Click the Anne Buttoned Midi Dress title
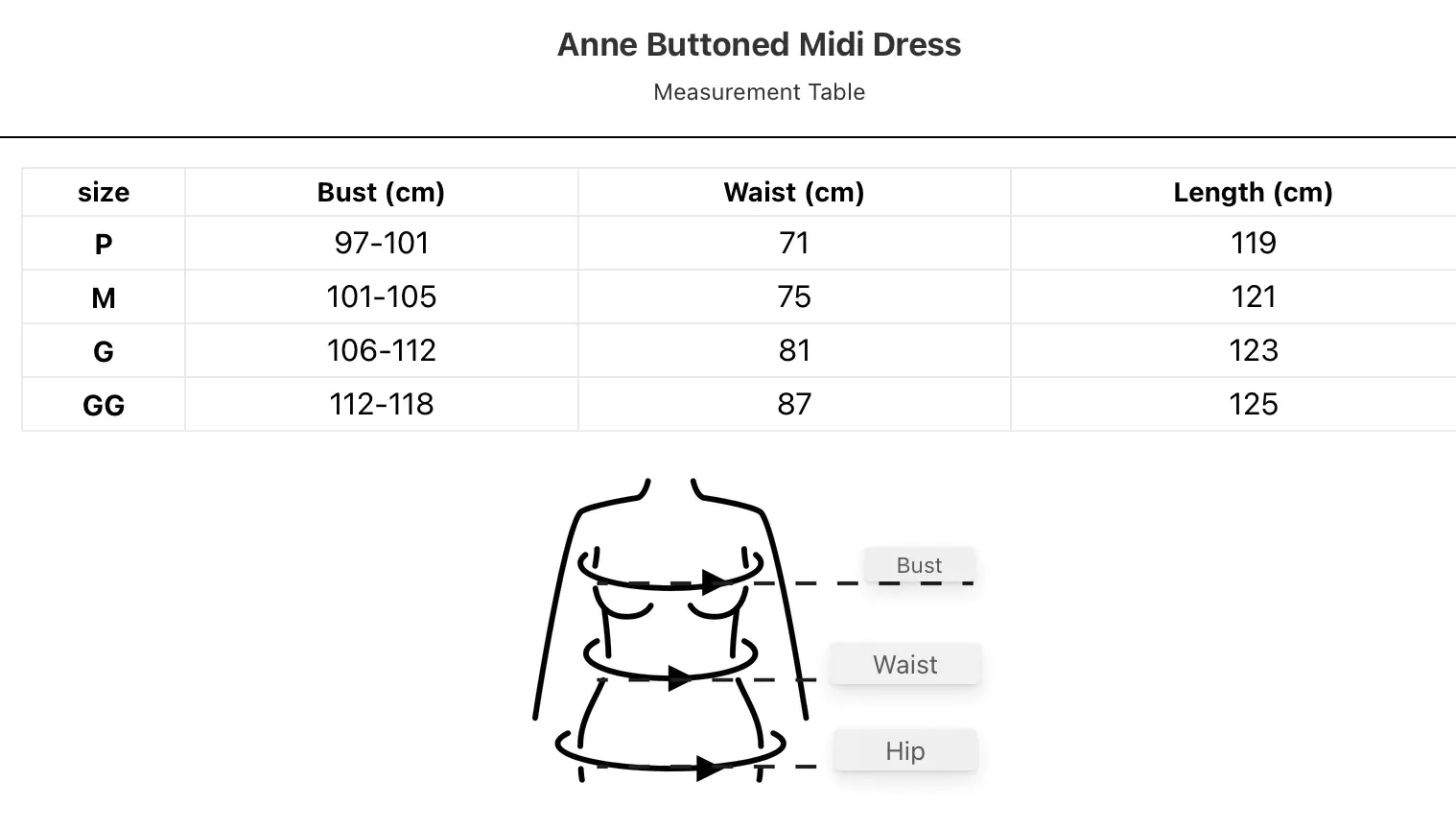1456x829 pixels. pyautogui.click(x=759, y=44)
